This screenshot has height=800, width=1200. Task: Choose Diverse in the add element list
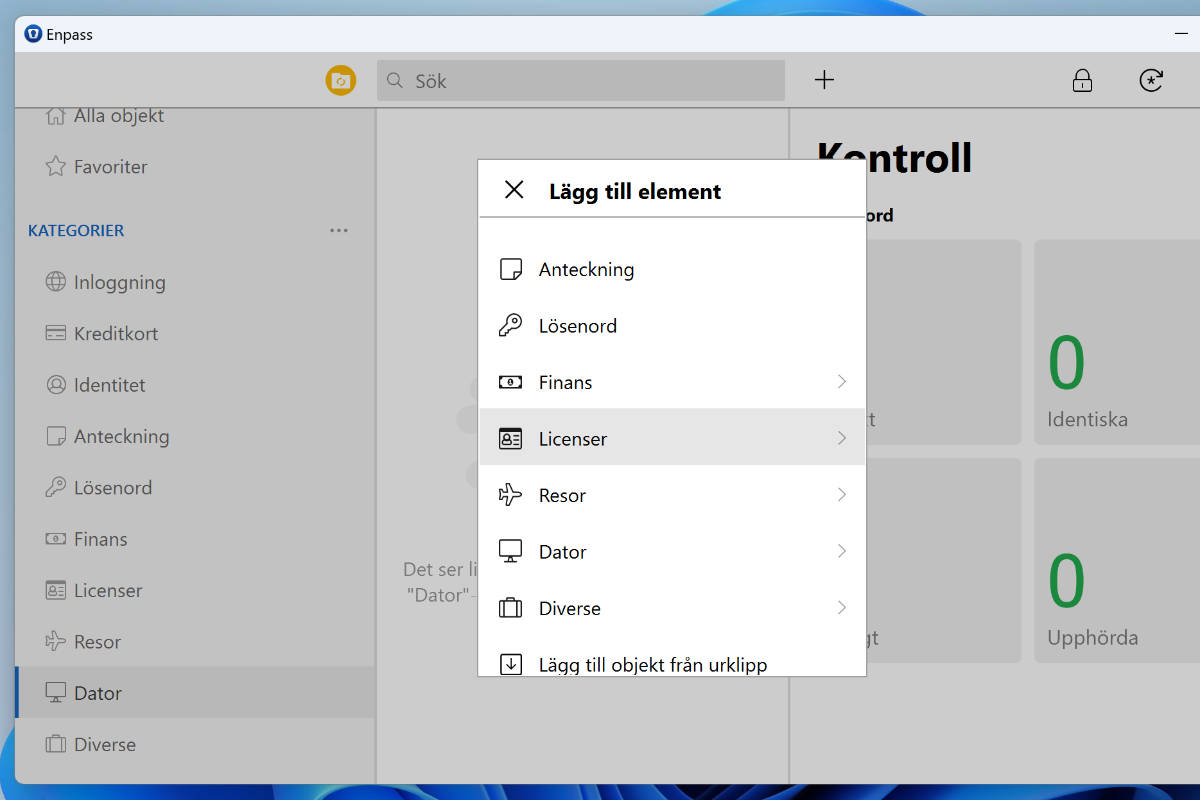click(x=672, y=608)
